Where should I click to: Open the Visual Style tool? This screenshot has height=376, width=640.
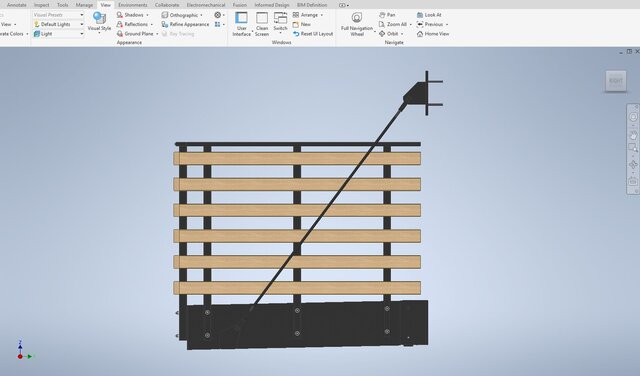click(x=99, y=22)
